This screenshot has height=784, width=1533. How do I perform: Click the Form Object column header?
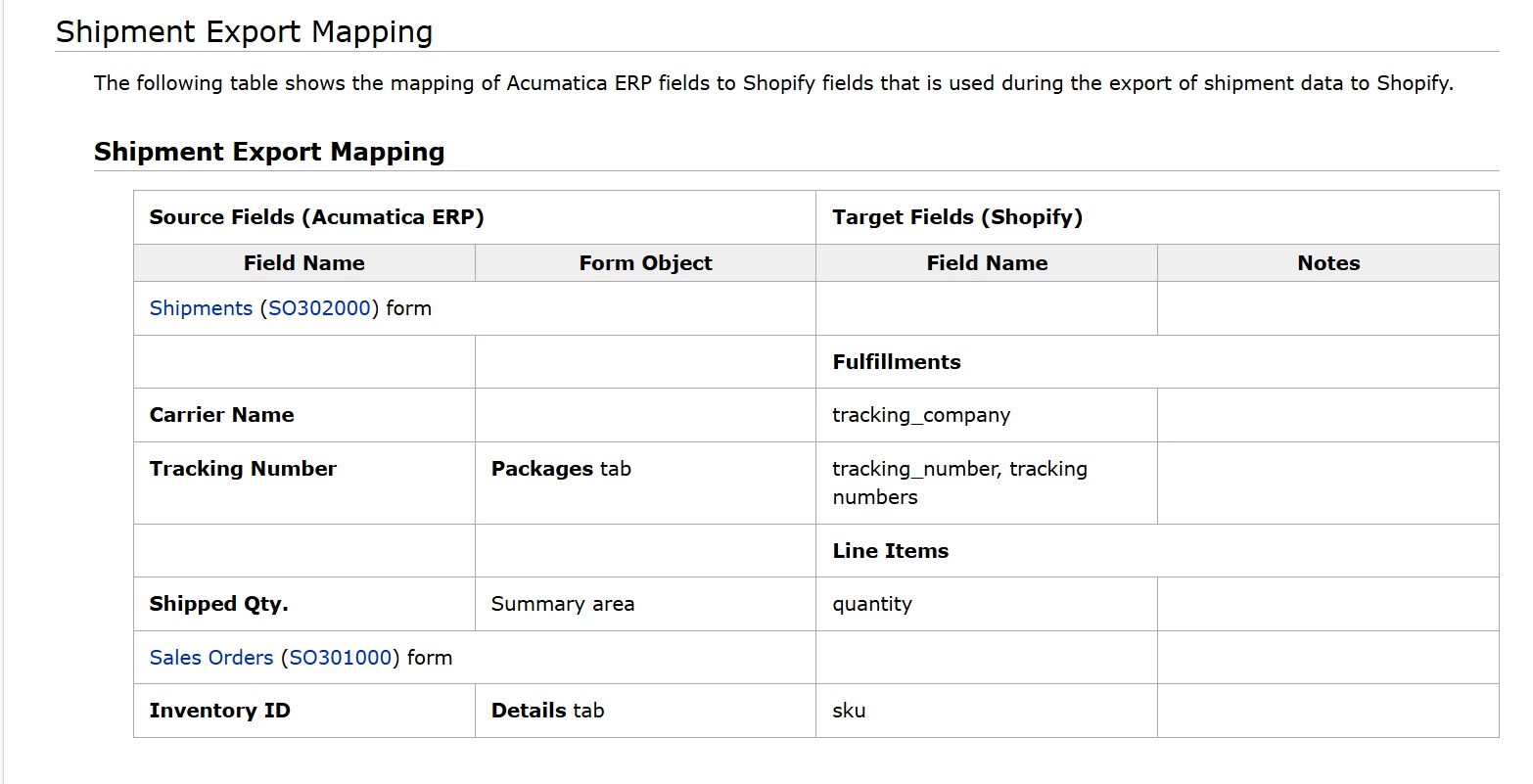[x=645, y=263]
